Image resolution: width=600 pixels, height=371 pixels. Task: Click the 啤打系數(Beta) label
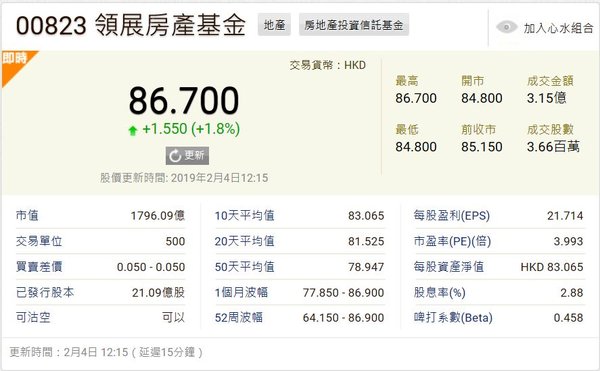click(453, 317)
